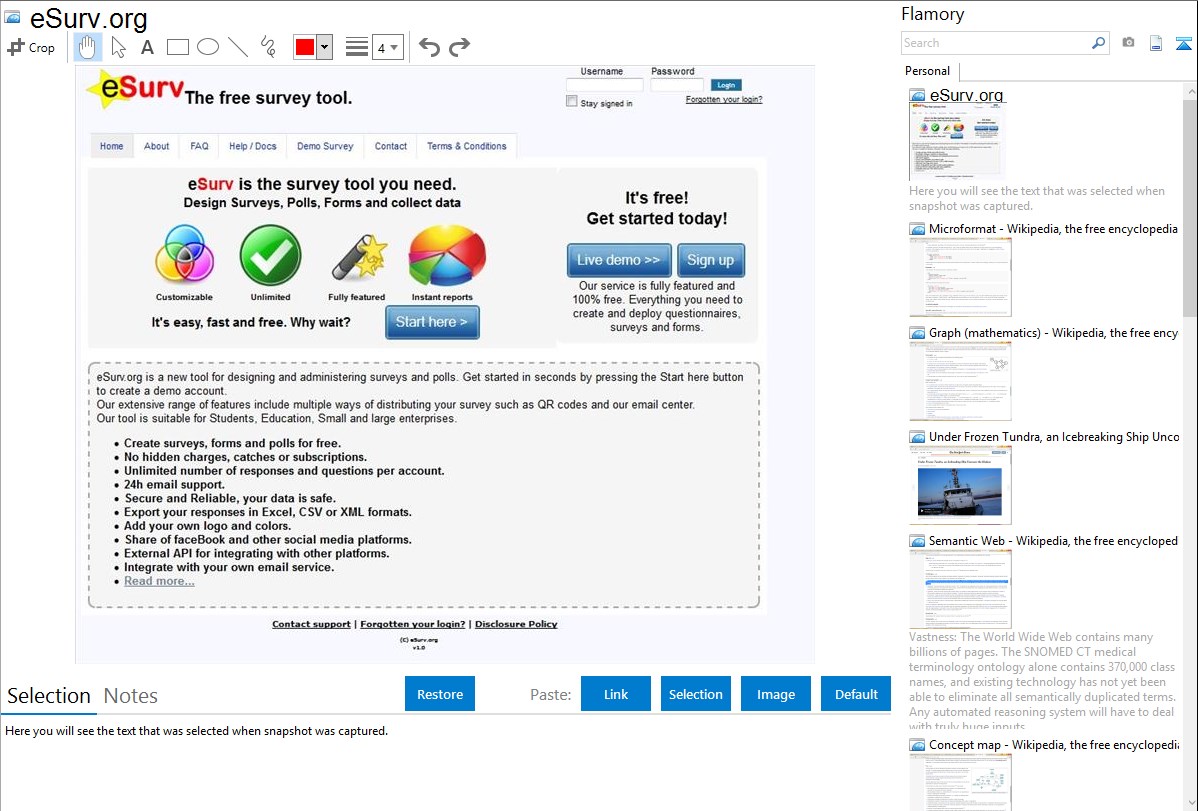Click the Login button on eSurv page
Viewport: 1198px width, 811px height.
click(x=726, y=85)
